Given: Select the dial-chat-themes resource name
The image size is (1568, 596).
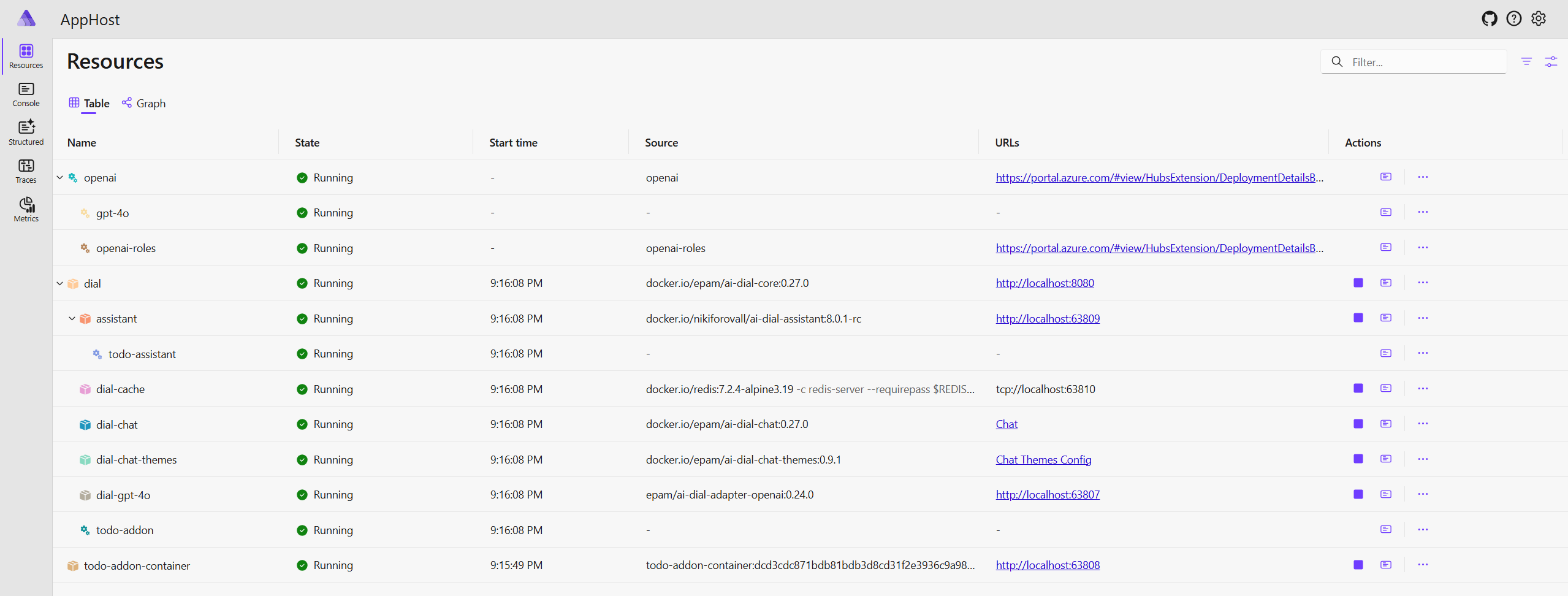Looking at the screenshot, I should (x=136, y=459).
